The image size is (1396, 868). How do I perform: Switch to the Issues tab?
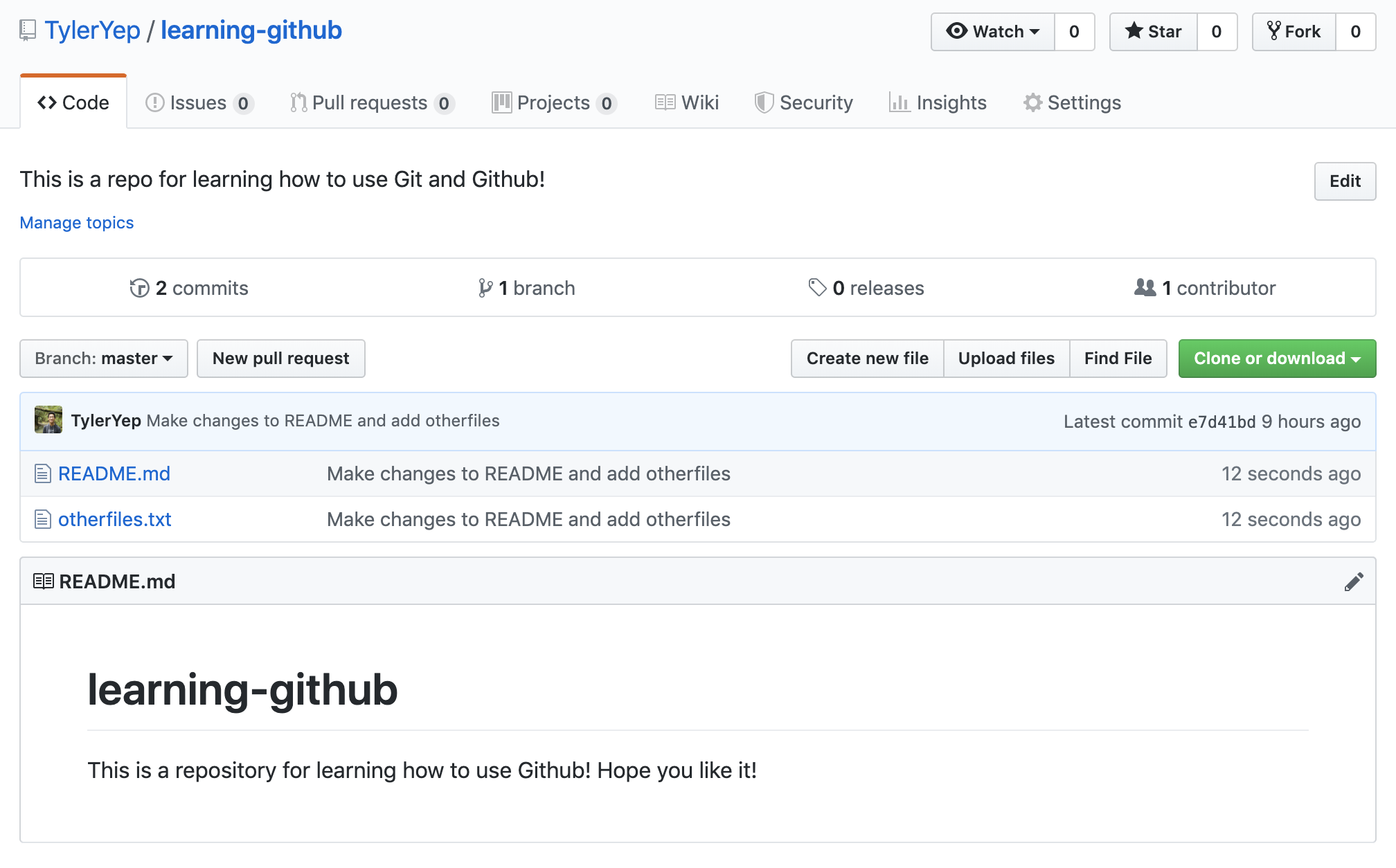199,103
